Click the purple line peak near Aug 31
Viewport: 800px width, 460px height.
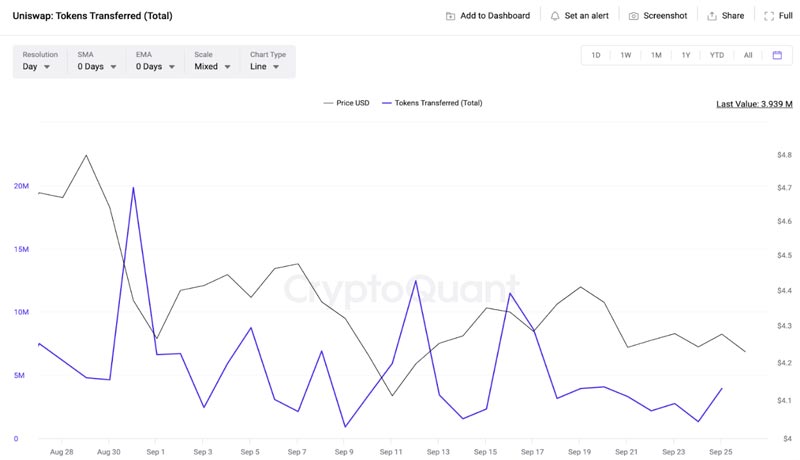(x=133, y=188)
